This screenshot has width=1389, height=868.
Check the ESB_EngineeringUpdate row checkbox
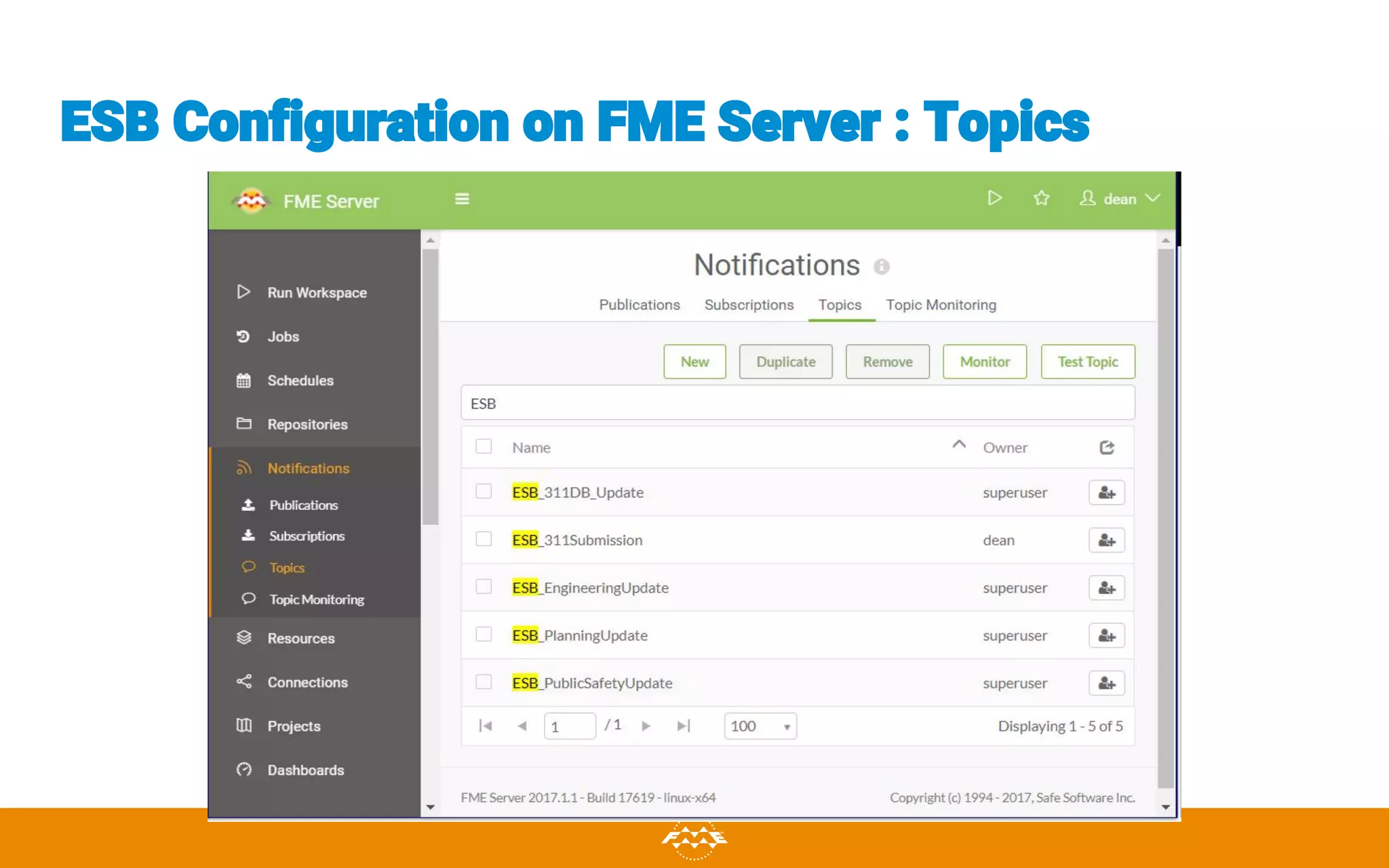click(x=484, y=586)
